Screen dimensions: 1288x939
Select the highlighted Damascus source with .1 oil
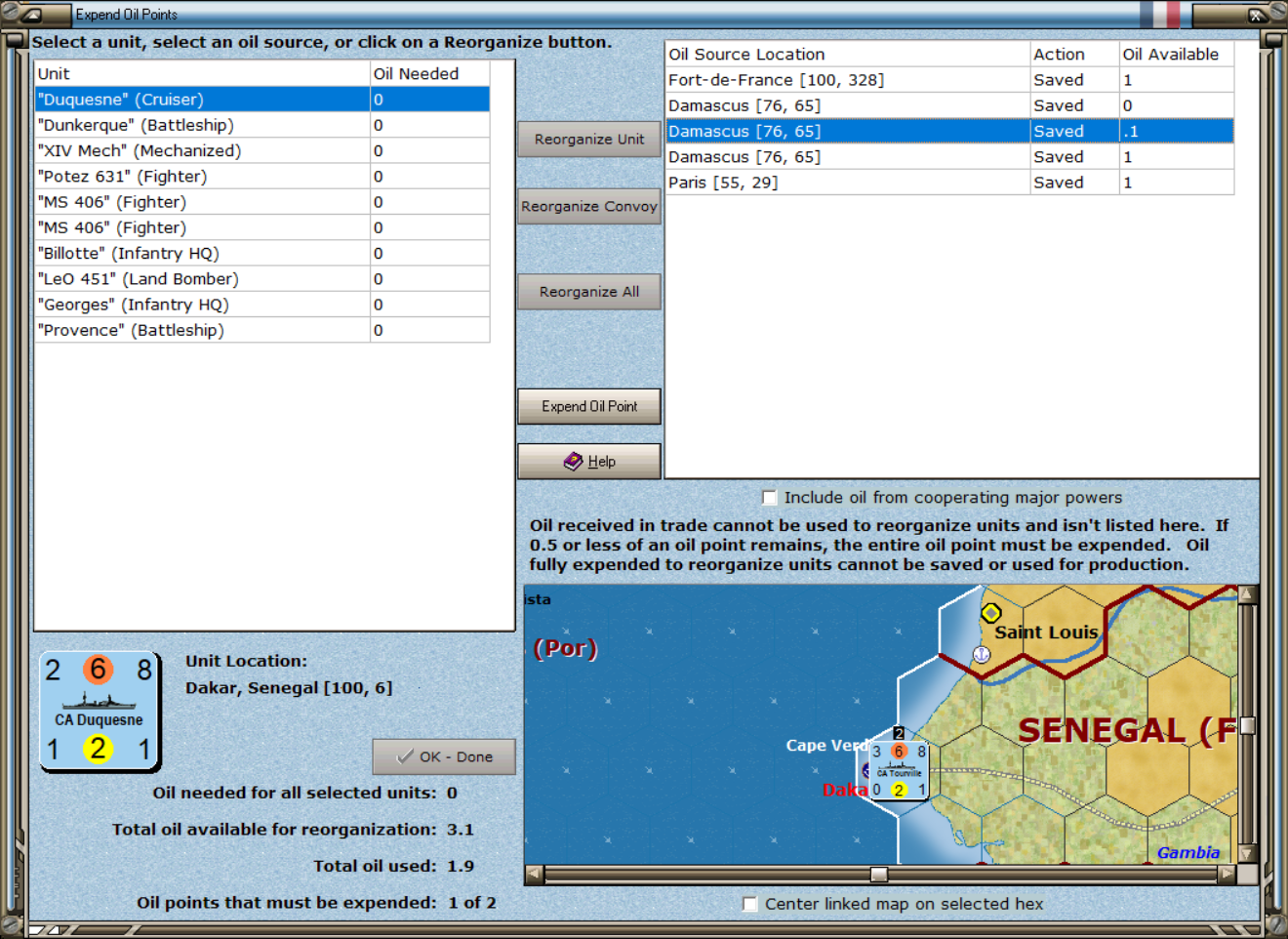[x=949, y=131]
